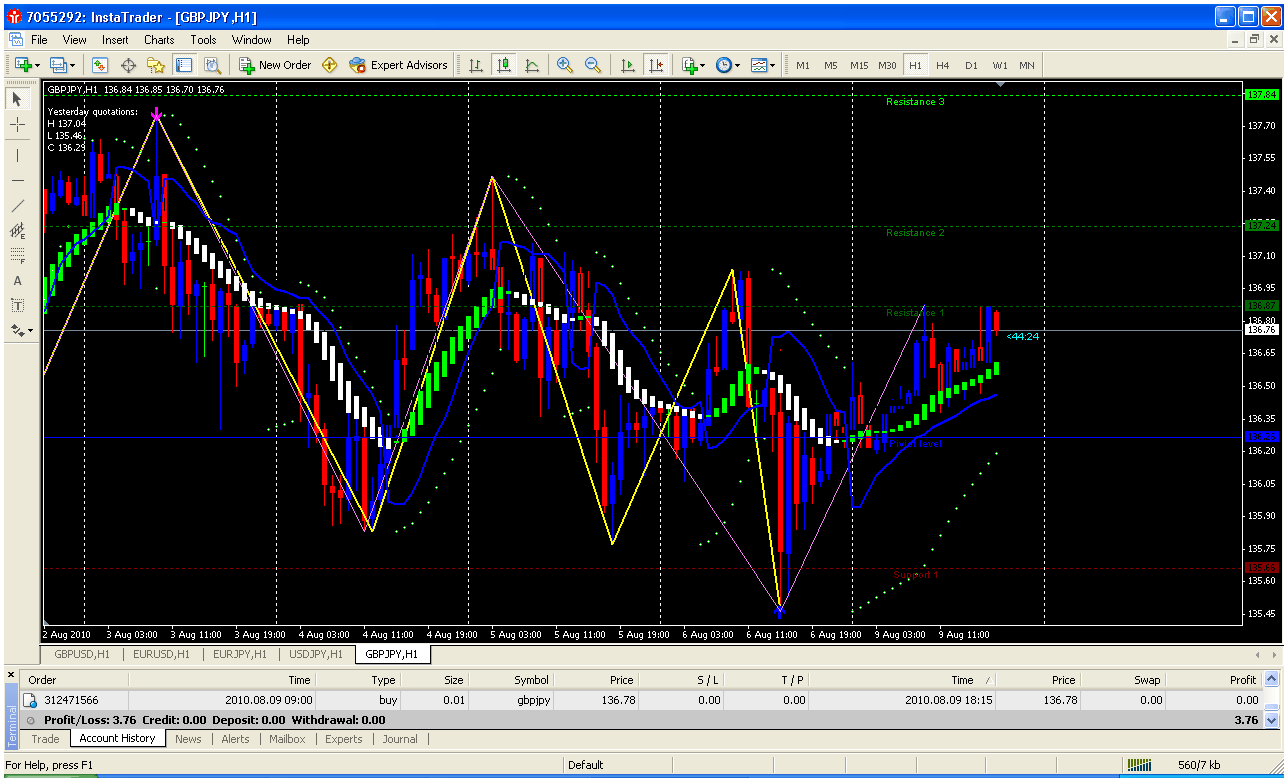Open the New Chart dropdown arrow
The image size is (1288, 778).
(37, 65)
